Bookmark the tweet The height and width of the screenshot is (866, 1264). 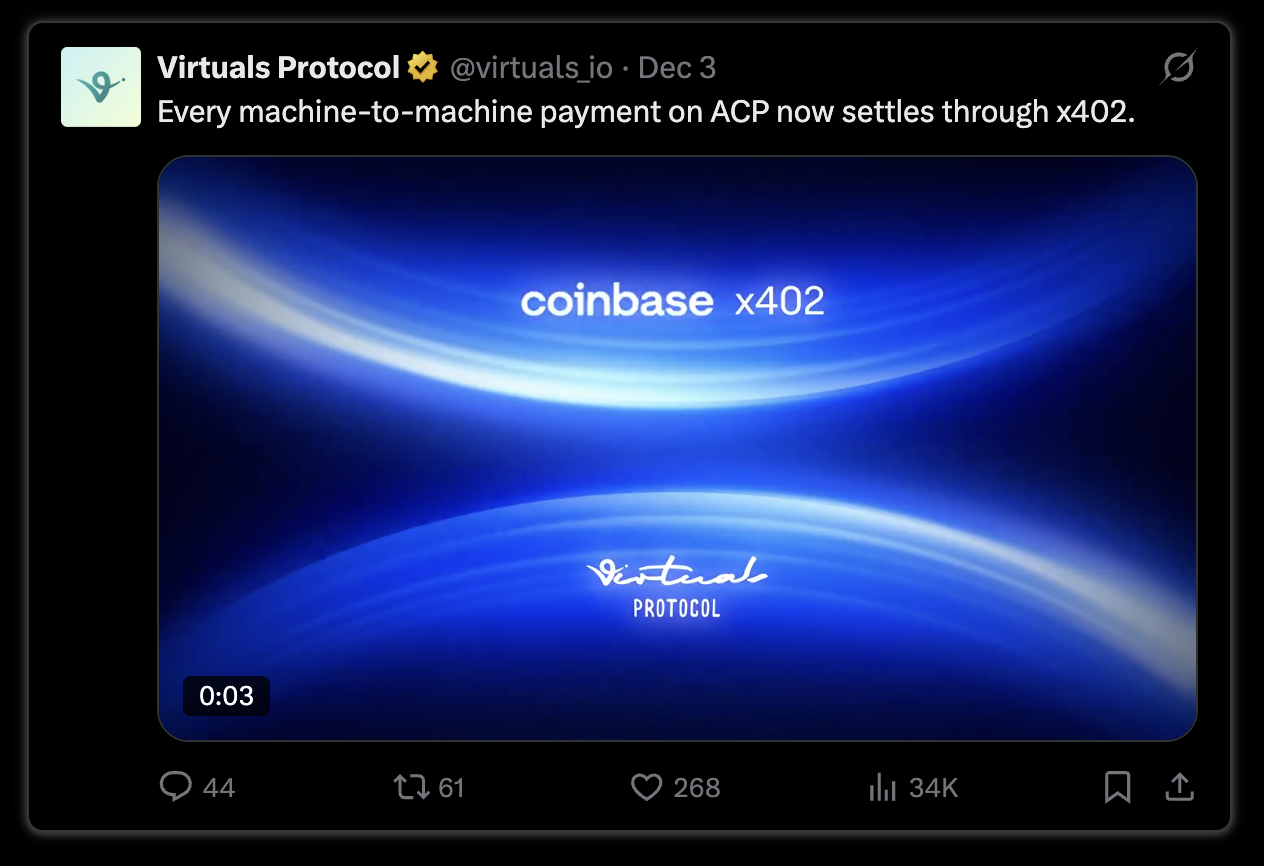[x=1118, y=788]
